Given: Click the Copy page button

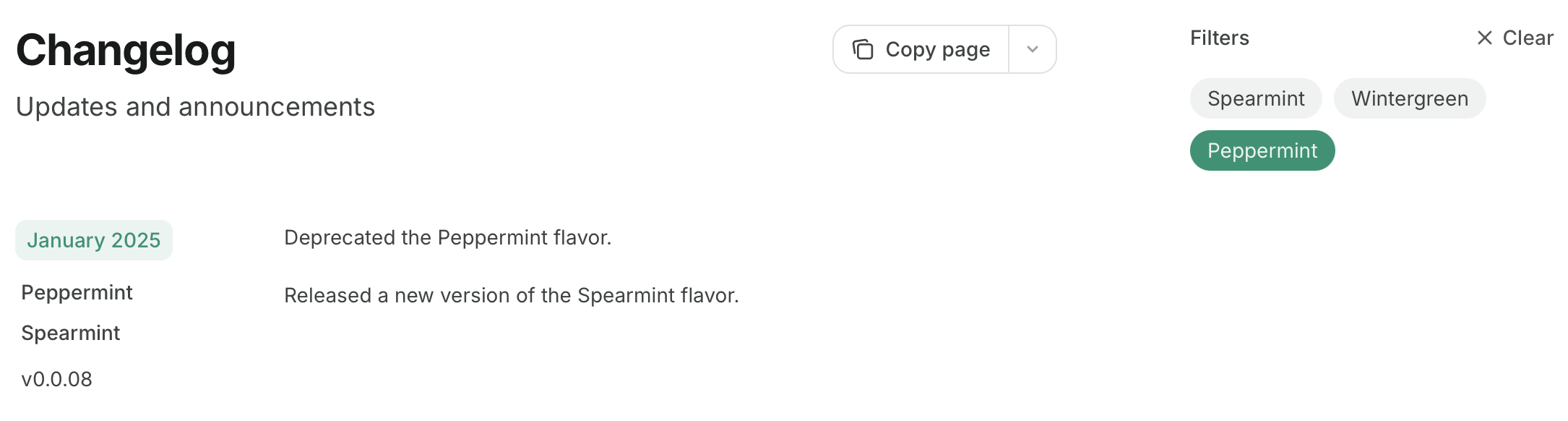Looking at the screenshot, I should 921,49.
